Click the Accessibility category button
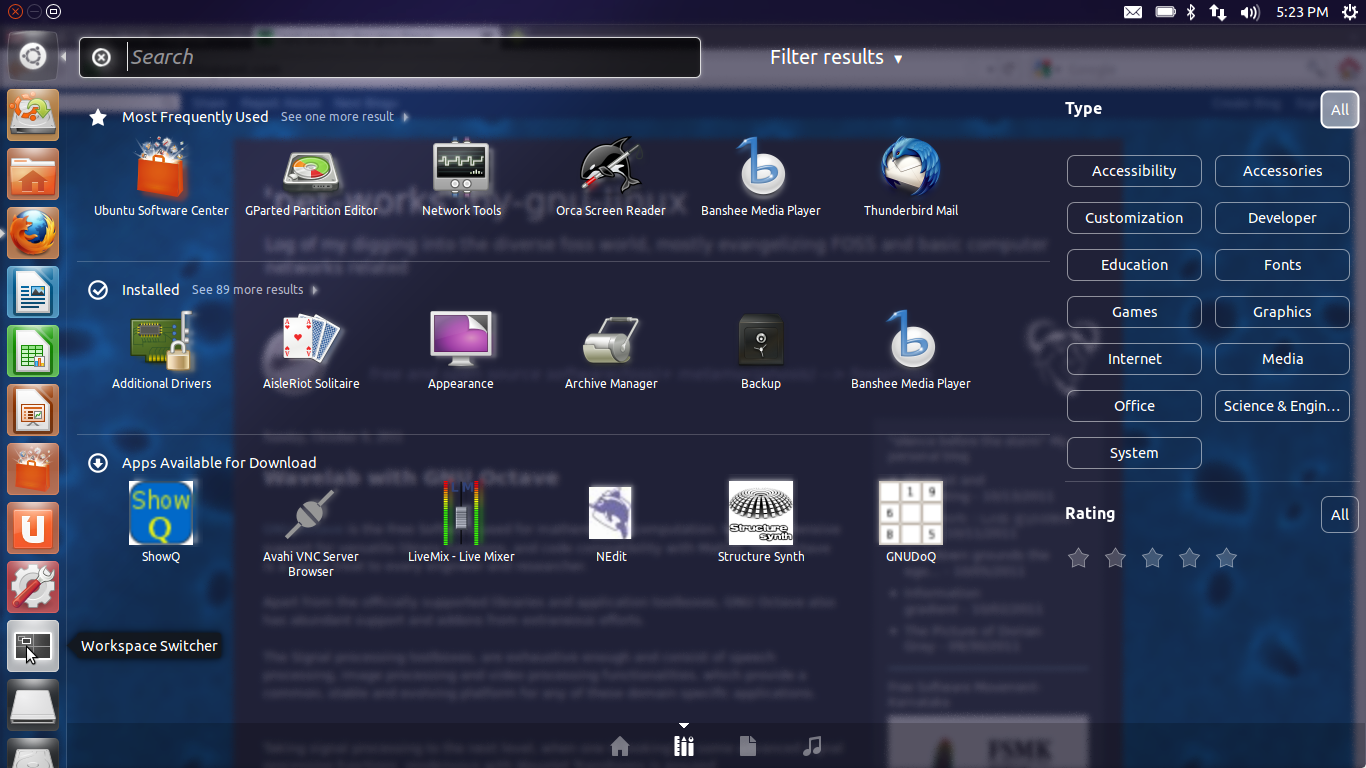The width and height of the screenshot is (1366, 768). (1134, 171)
